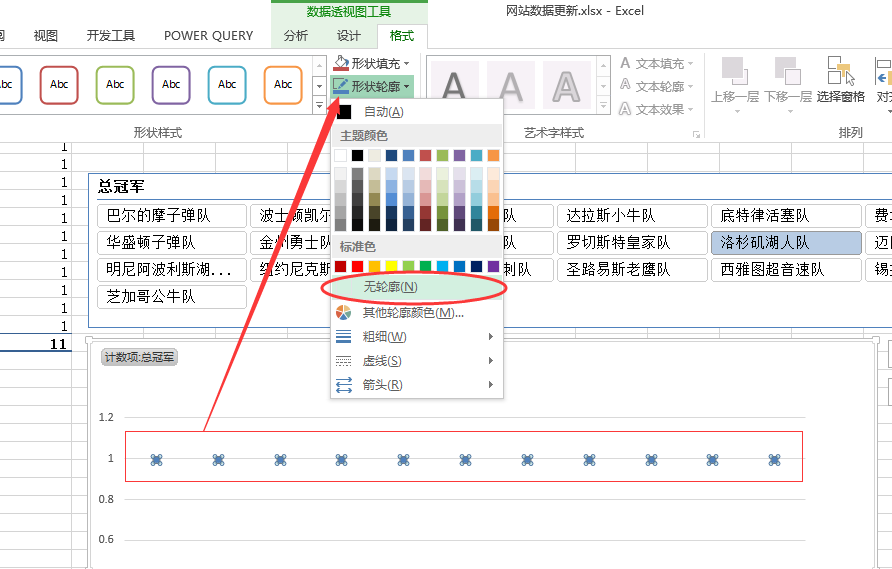Select slicer item 罗切斯特皇家队

pyautogui.click(x=632, y=243)
